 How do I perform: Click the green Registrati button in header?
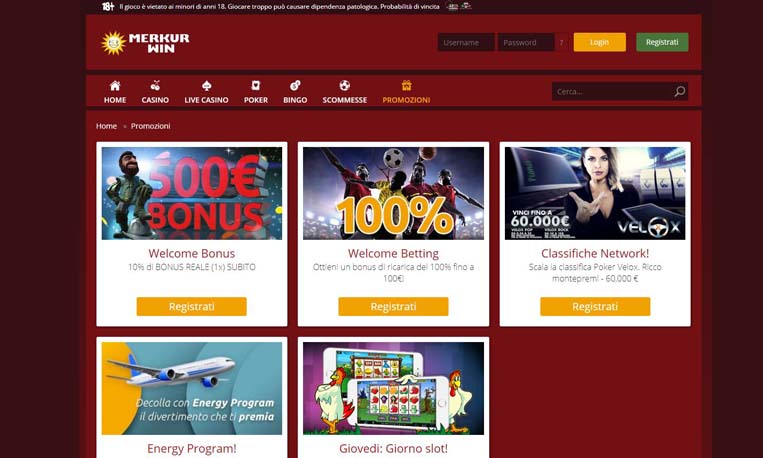(662, 42)
